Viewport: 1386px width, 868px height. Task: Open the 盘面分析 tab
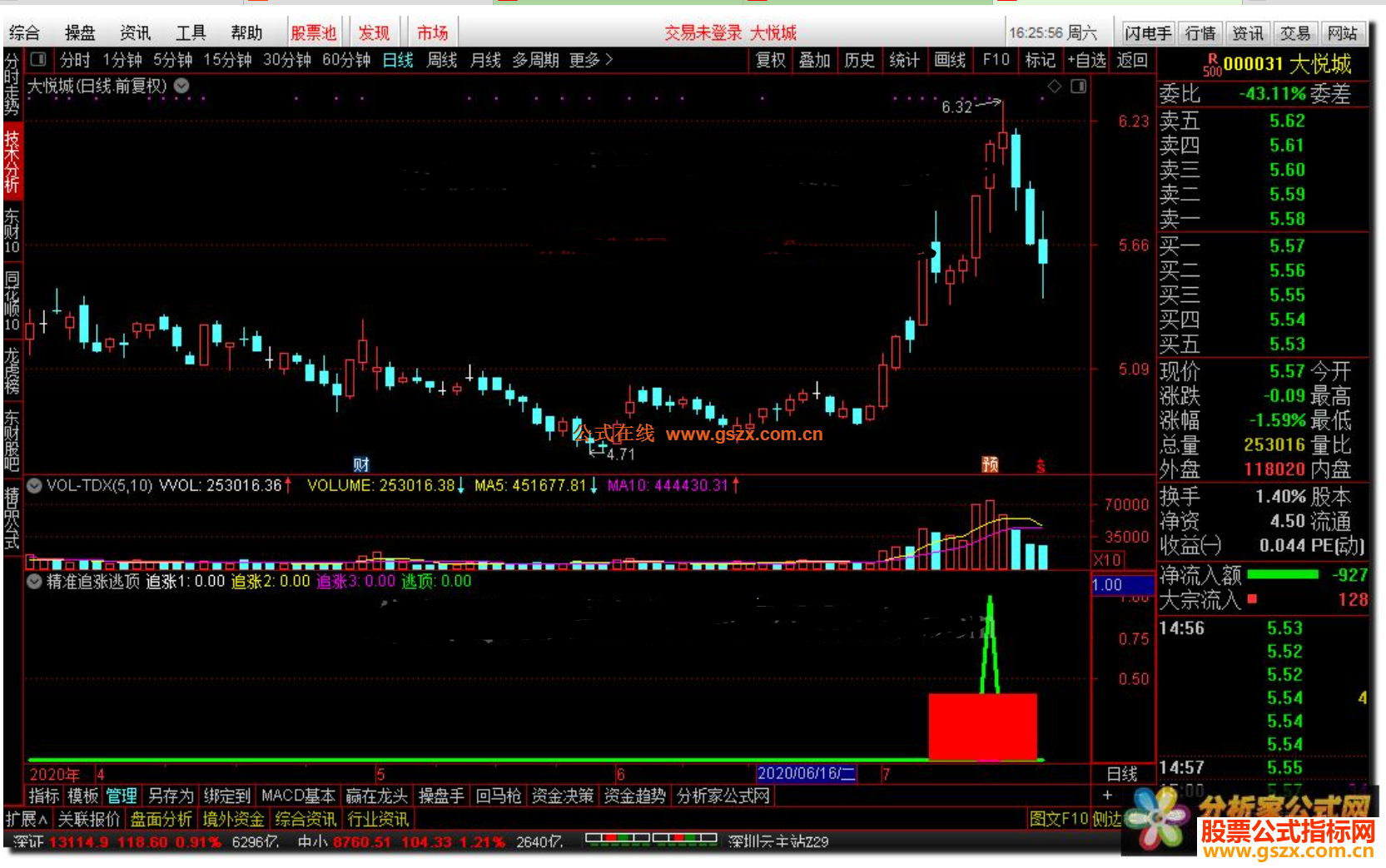click(x=161, y=820)
